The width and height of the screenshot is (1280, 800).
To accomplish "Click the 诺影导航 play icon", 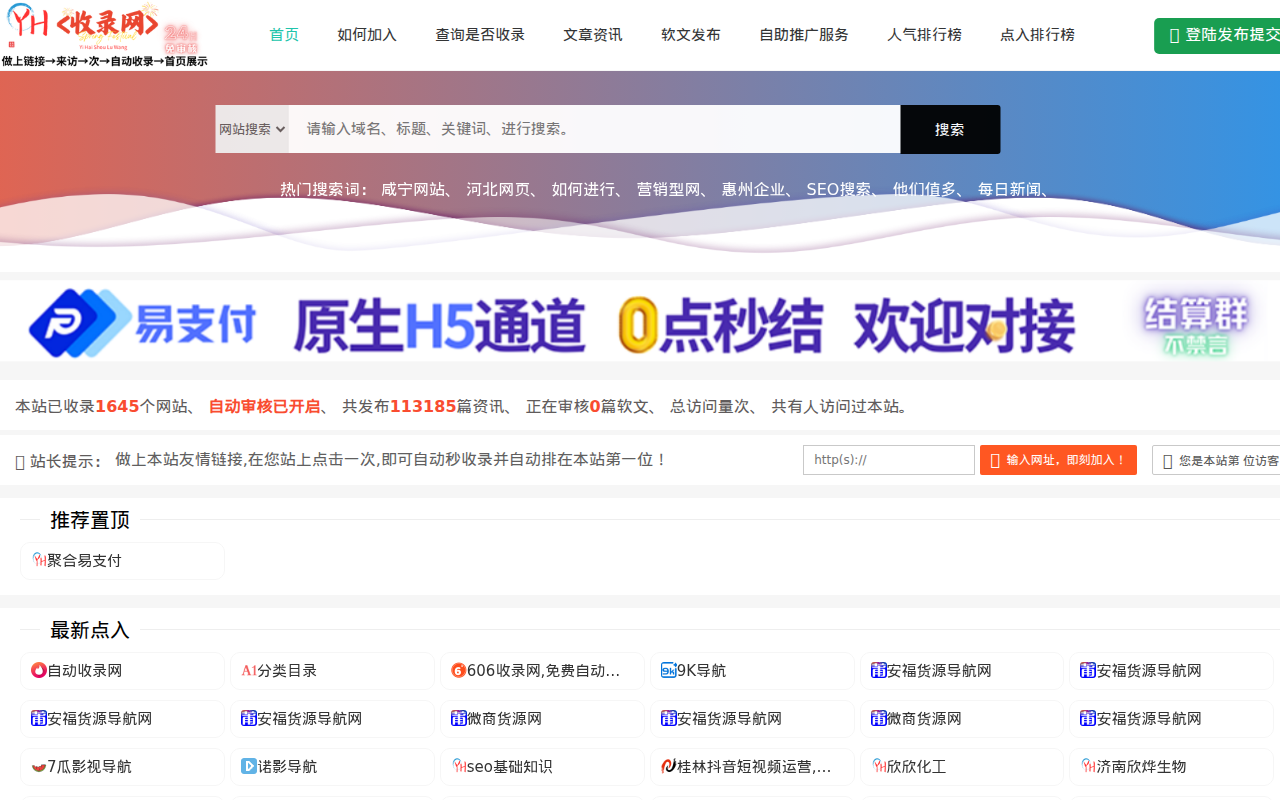I will pos(249,766).
